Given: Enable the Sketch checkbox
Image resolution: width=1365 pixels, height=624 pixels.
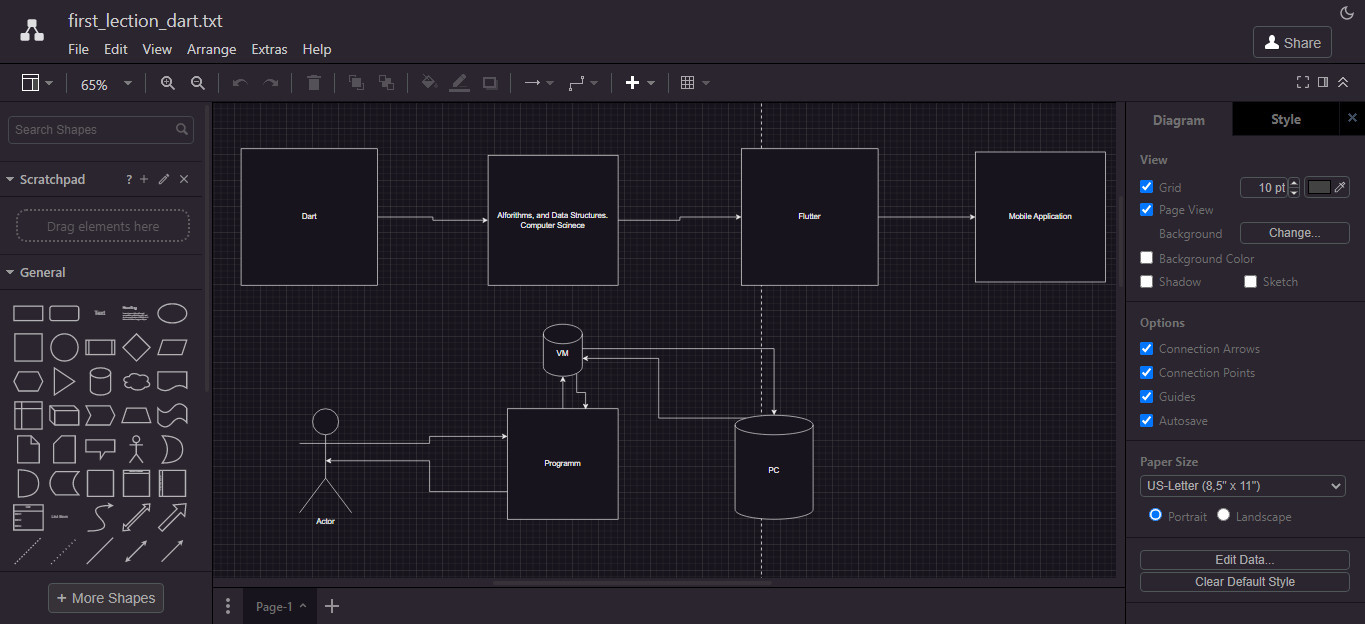Looking at the screenshot, I should (x=1251, y=282).
